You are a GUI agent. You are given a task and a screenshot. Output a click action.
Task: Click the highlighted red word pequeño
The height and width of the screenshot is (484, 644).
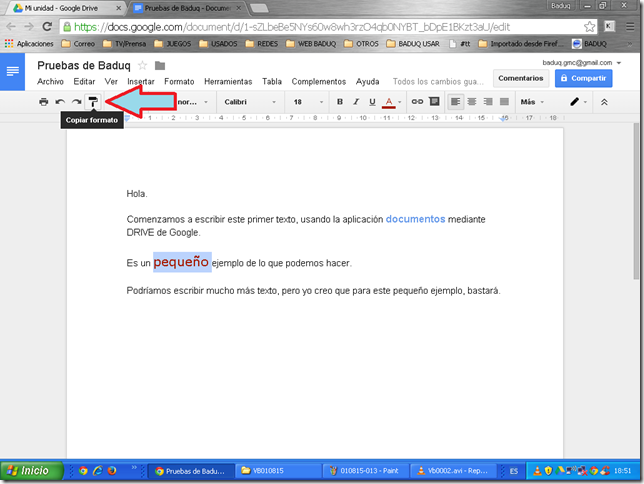(181, 262)
